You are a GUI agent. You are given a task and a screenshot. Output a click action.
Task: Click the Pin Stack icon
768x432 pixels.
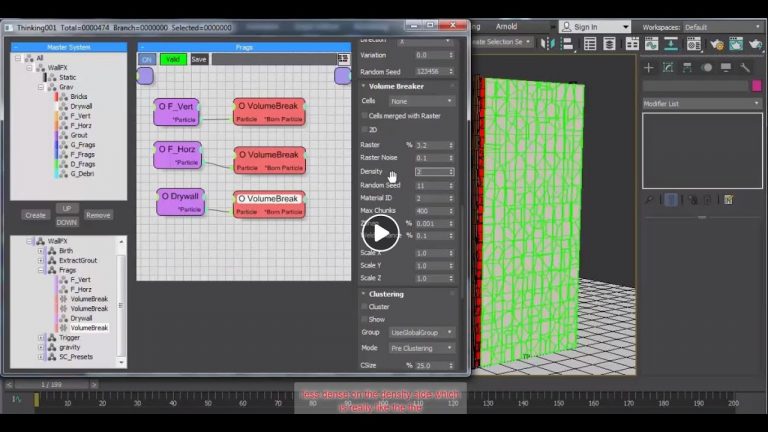click(649, 200)
